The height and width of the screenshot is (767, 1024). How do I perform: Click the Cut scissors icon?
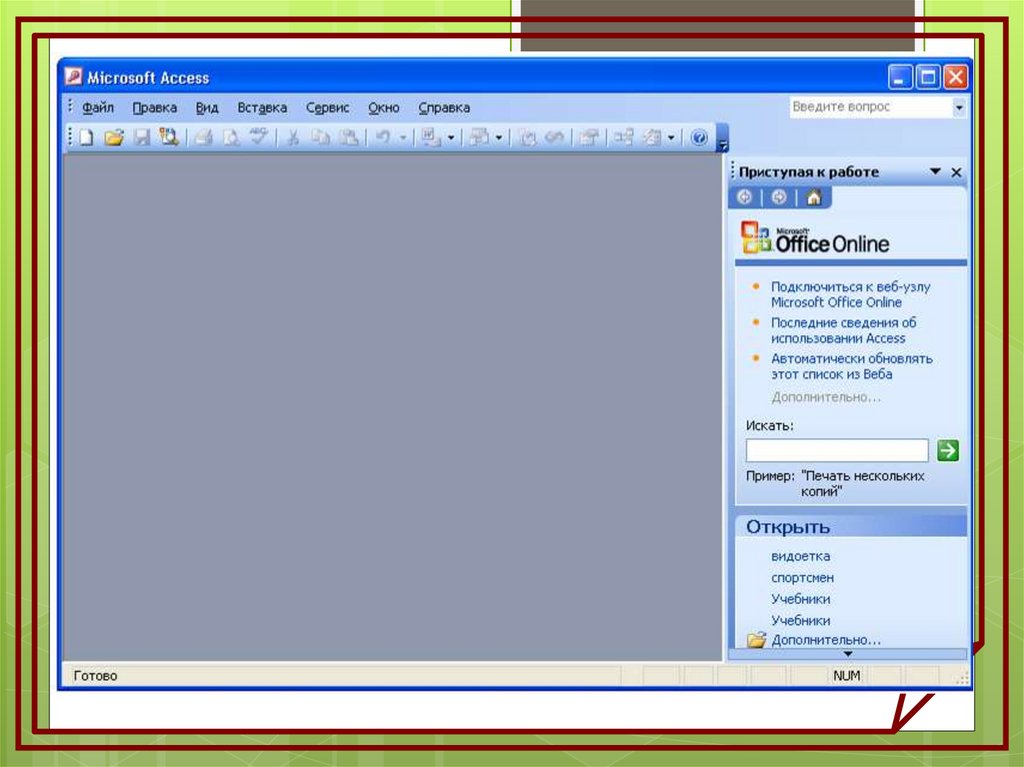pyautogui.click(x=293, y=137)
